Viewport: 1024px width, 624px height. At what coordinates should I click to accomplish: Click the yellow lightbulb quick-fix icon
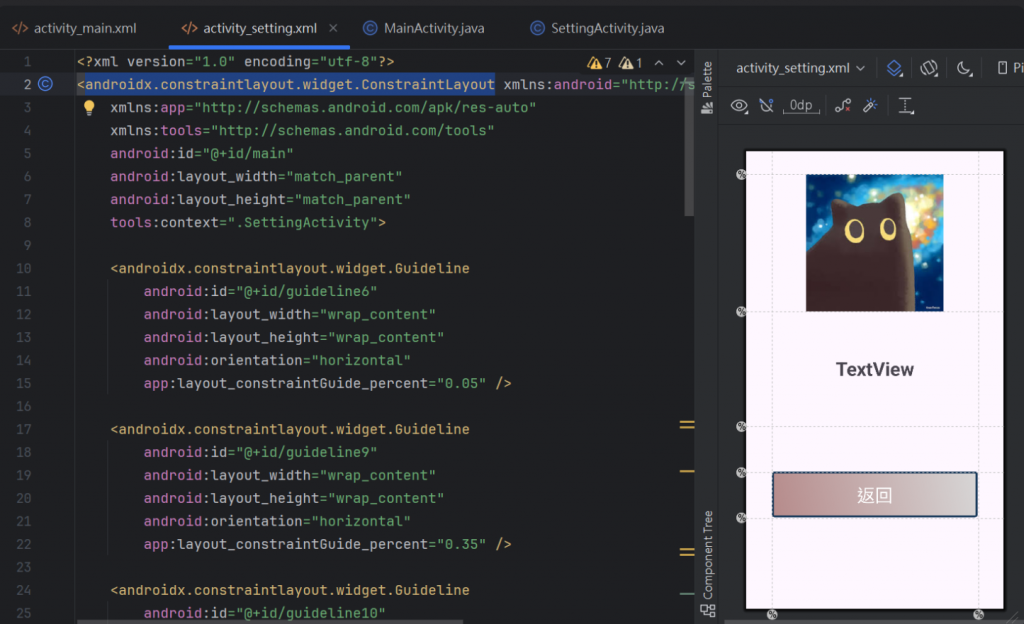(89, 108)
